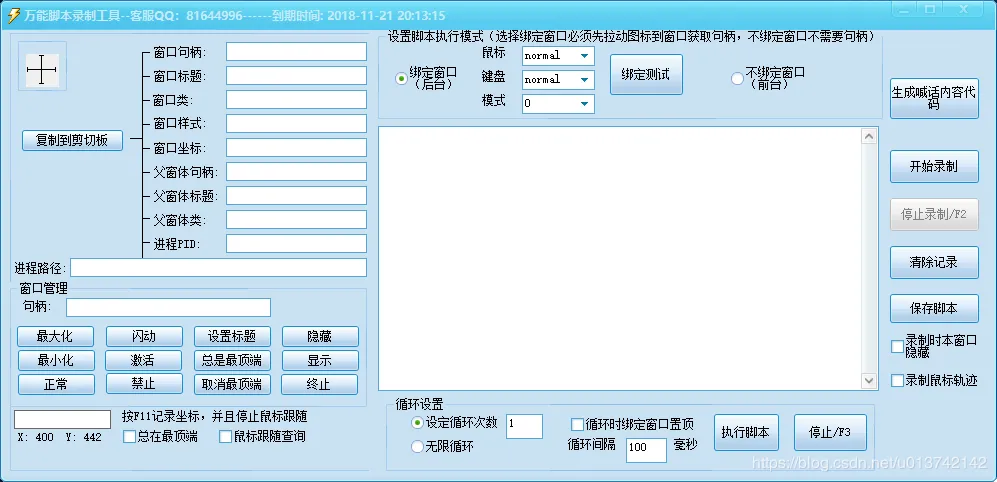Screen dimensions: 997x482
Task: Click the 禁止 button
Action: [144, 384]
